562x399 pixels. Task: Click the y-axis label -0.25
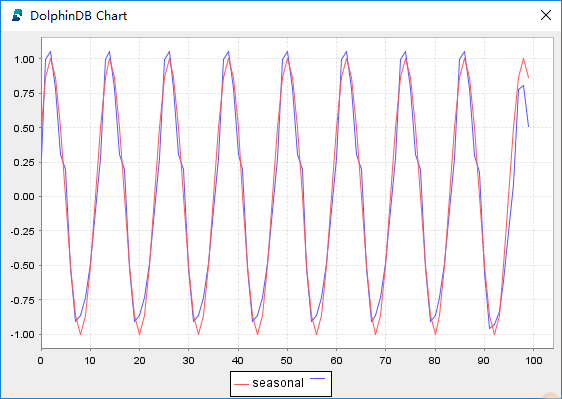coord(23,231)
